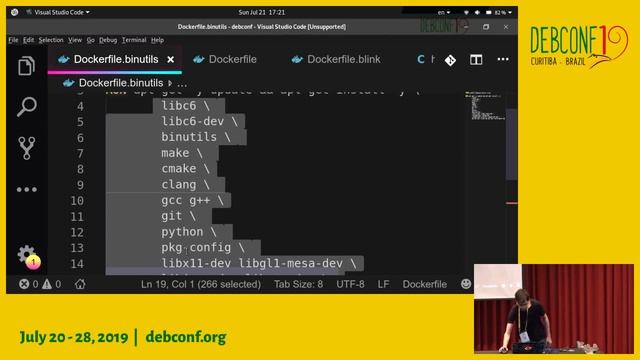Open the Terminal menu
Image resolution: width=640 pixels, height=360 pixels.
(134, 40)
